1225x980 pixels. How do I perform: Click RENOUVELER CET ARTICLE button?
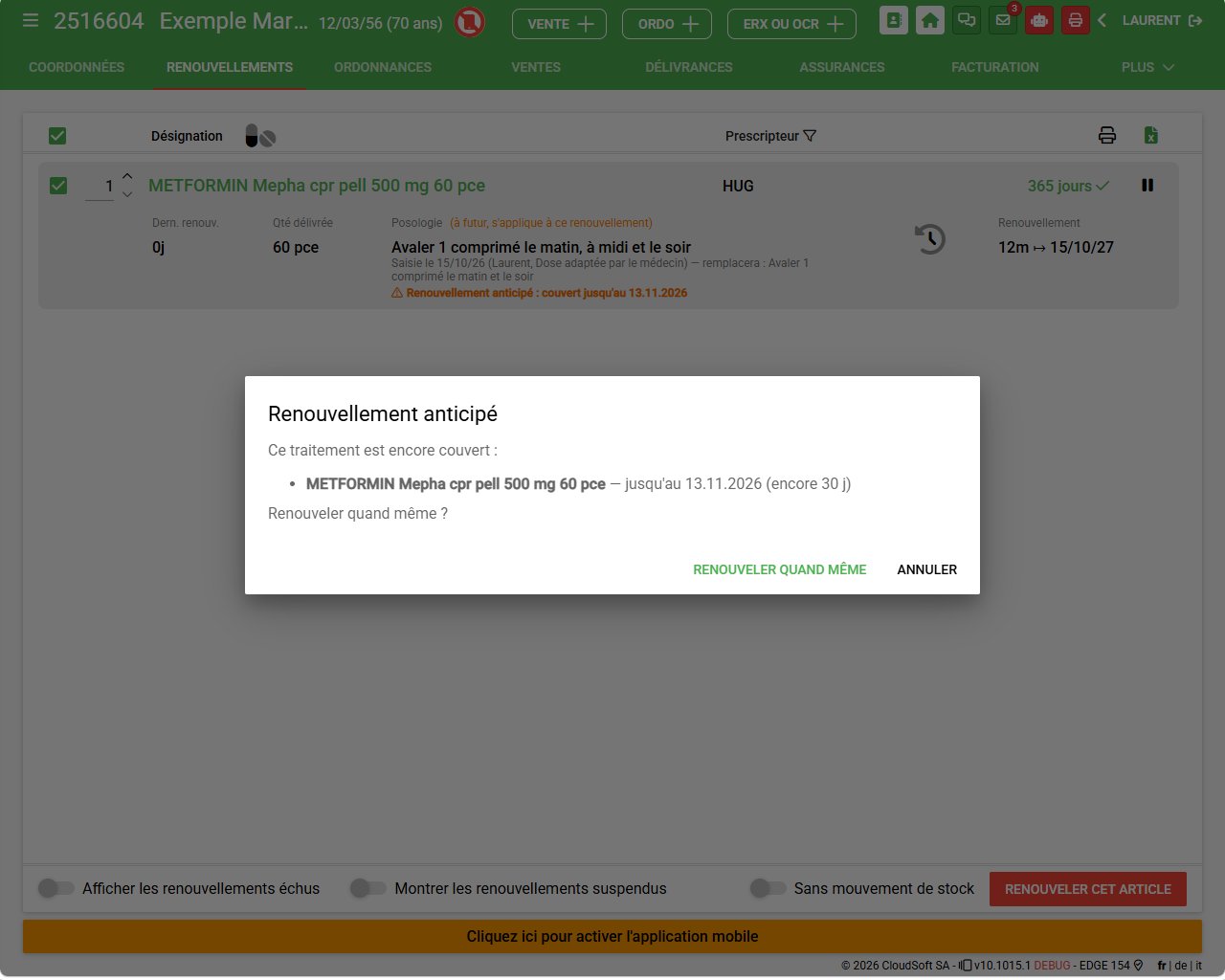click(1088, 889)
